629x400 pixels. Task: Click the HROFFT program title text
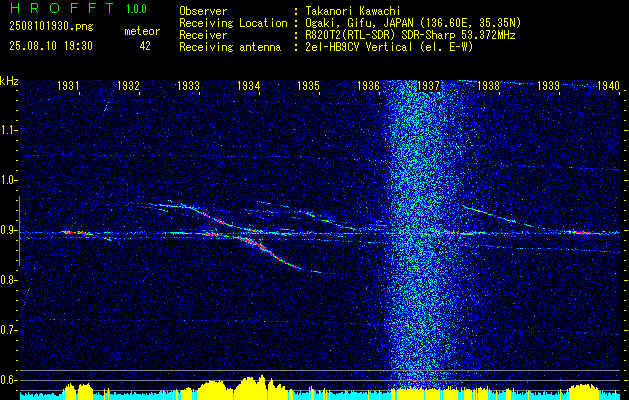point(62,8)
